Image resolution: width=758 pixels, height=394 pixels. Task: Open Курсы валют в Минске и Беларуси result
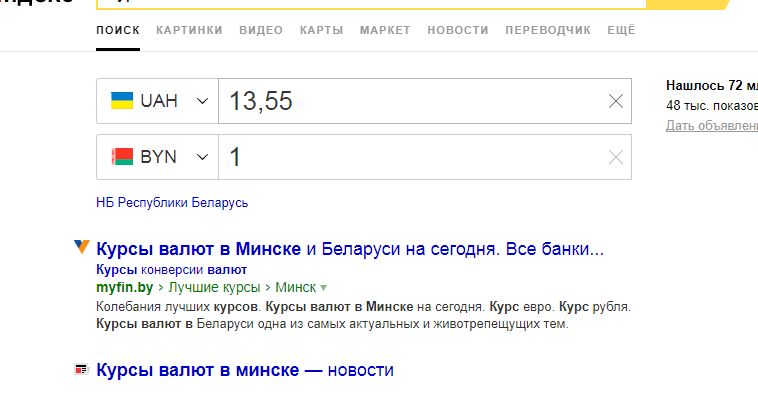(x=350, y=249)
